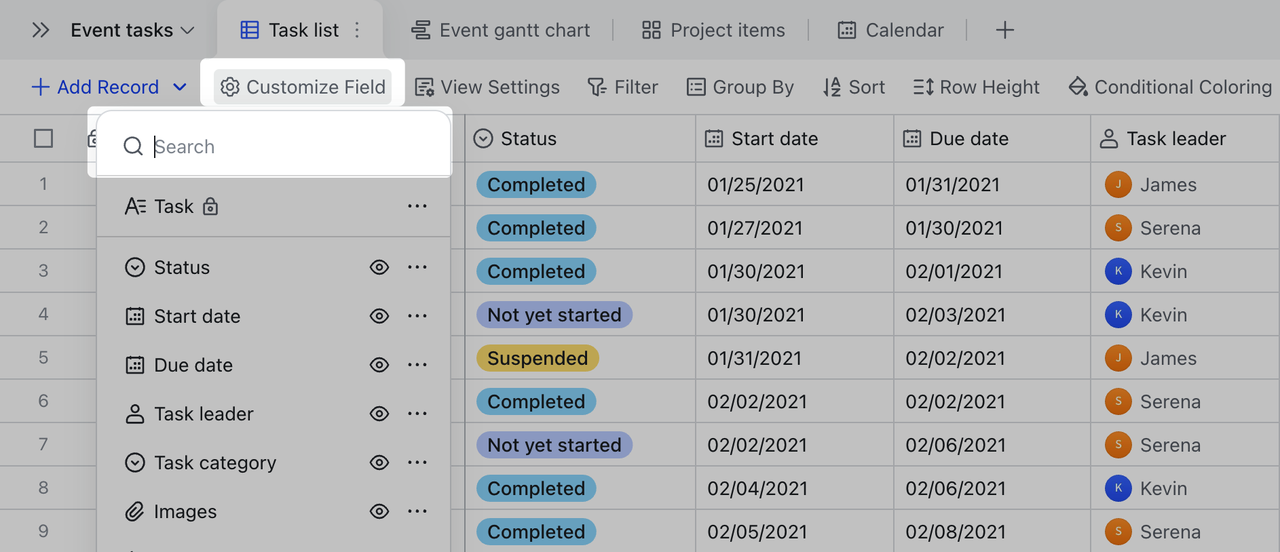Click Completed status tag in row 1
The height and width of the screenshot is (552, 1280).
point(536,185)
